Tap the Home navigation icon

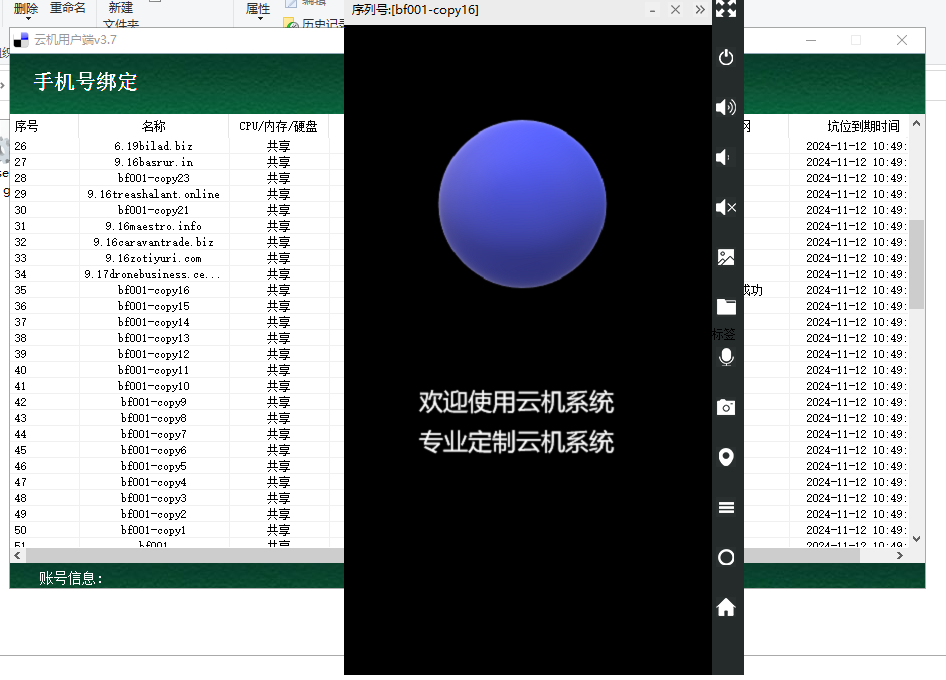pyautogui.click(x=726, y=607)
